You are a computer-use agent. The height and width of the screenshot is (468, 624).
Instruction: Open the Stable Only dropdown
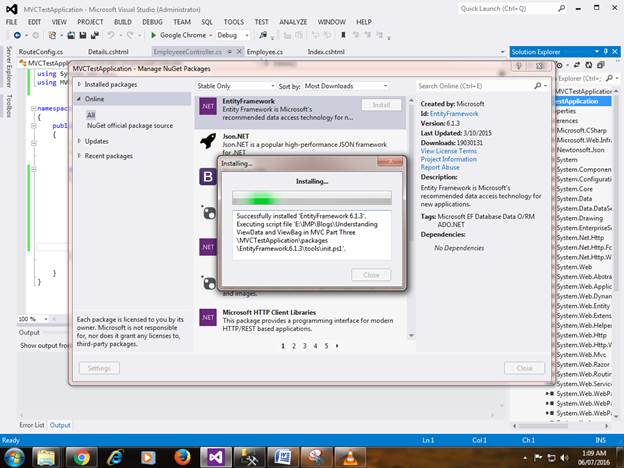coord(235,86)
